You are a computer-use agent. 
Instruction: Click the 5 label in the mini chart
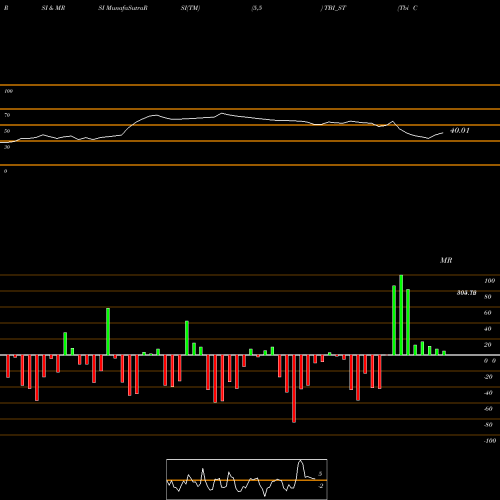tap(320, 474)
